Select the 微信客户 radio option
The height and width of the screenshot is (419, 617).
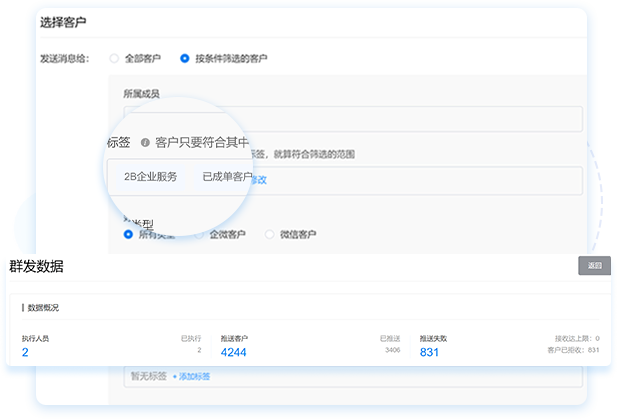(270, 234)
